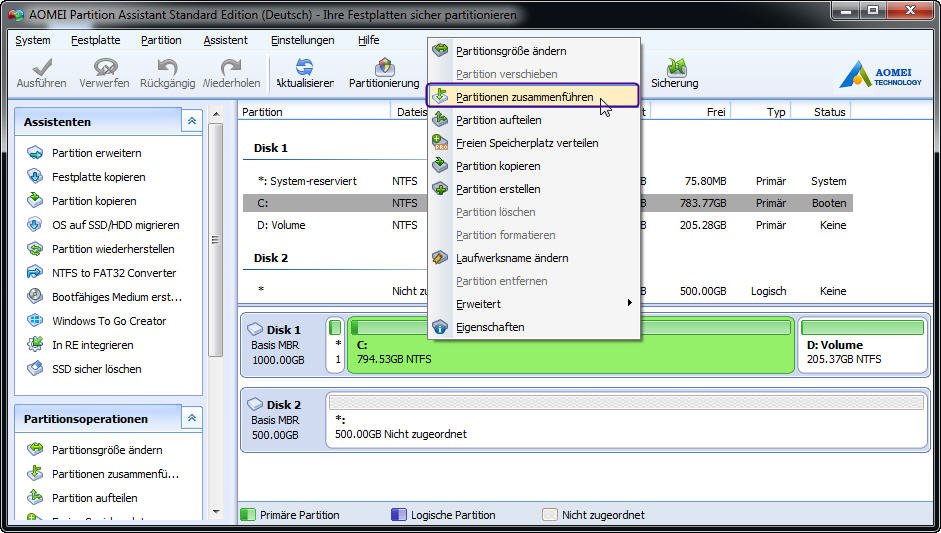Screen dimensions: 941x533
Task: Select the System-reserviert row in list
Action: point(547,181)
